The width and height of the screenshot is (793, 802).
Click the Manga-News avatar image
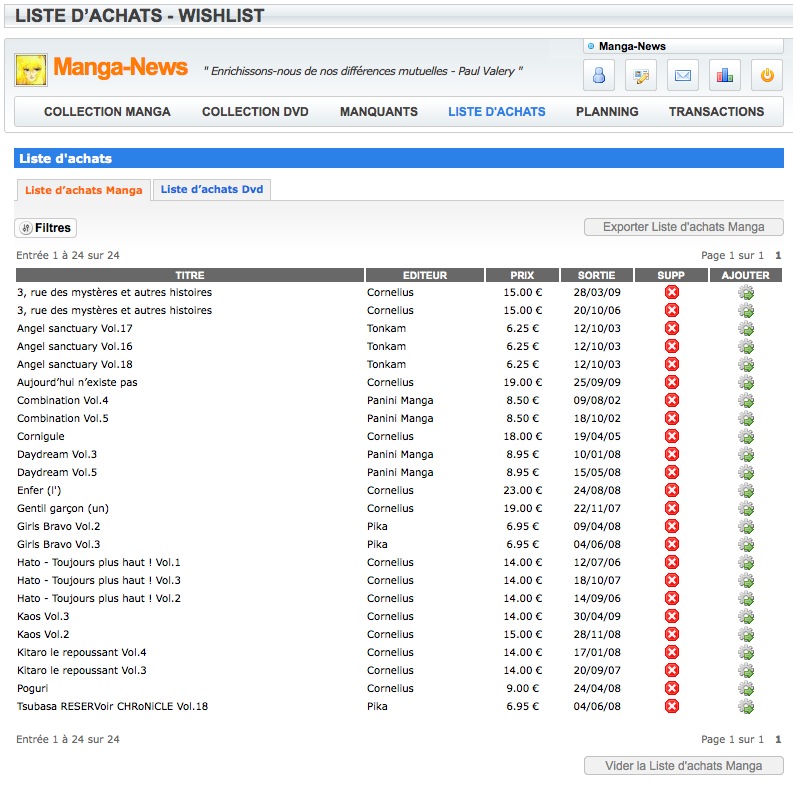(31, 70)
